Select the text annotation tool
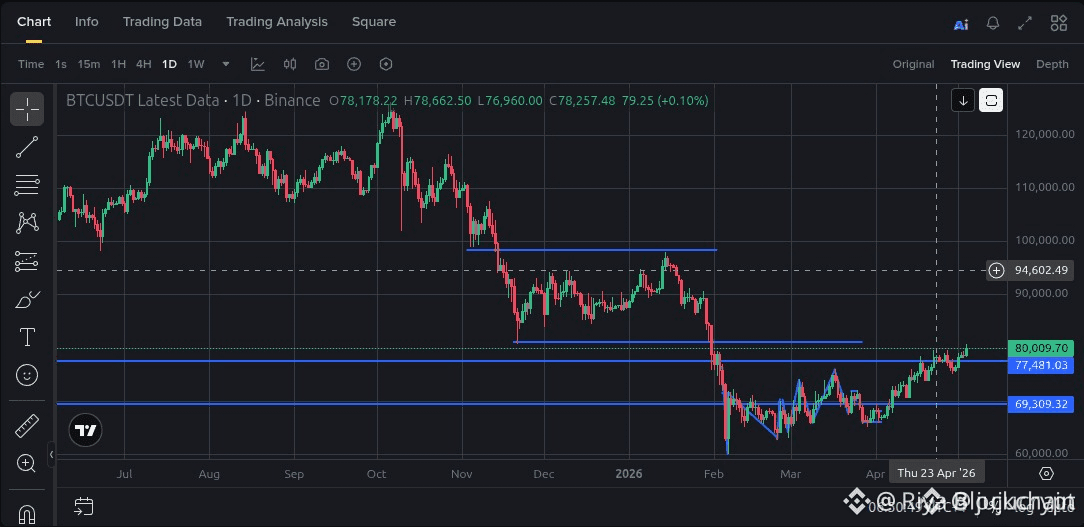The height and width of the screenshot is (527, 1084). pyautogui.click(x=27, y=338)
